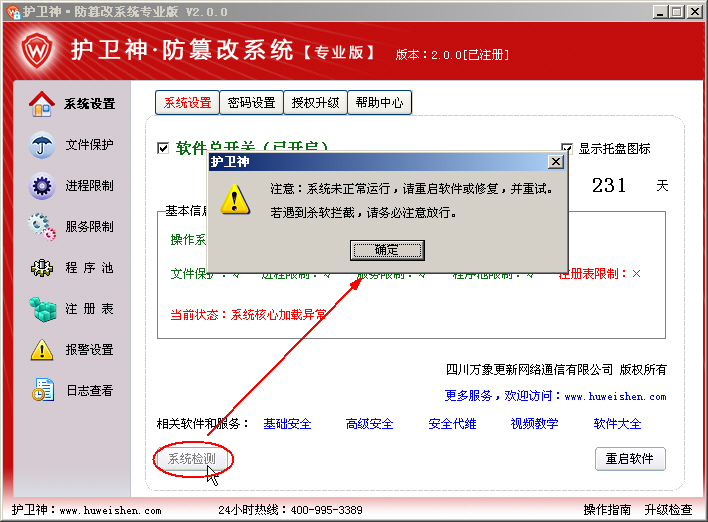
Task: Click the 版本：2.0.0[已注册] text
Action: pos(452,55)
